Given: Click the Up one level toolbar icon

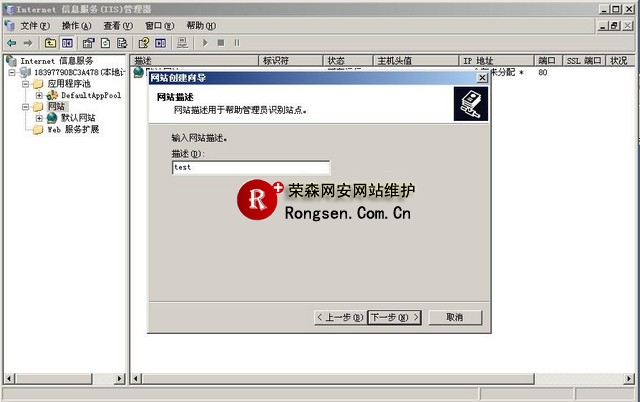Looking at the screenshot, I should pyautogui.click(x=50, y=43).
